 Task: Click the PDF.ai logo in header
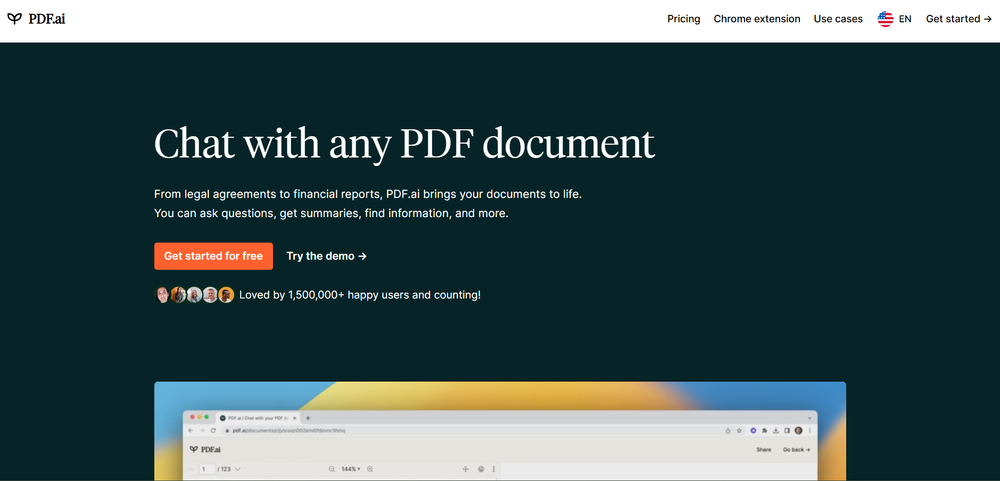[36, 19]
